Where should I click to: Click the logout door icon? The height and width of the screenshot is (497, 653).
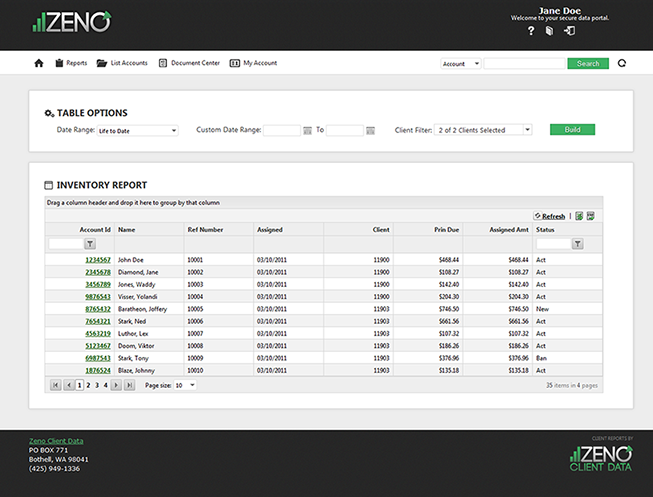click(x=569, y=31)
